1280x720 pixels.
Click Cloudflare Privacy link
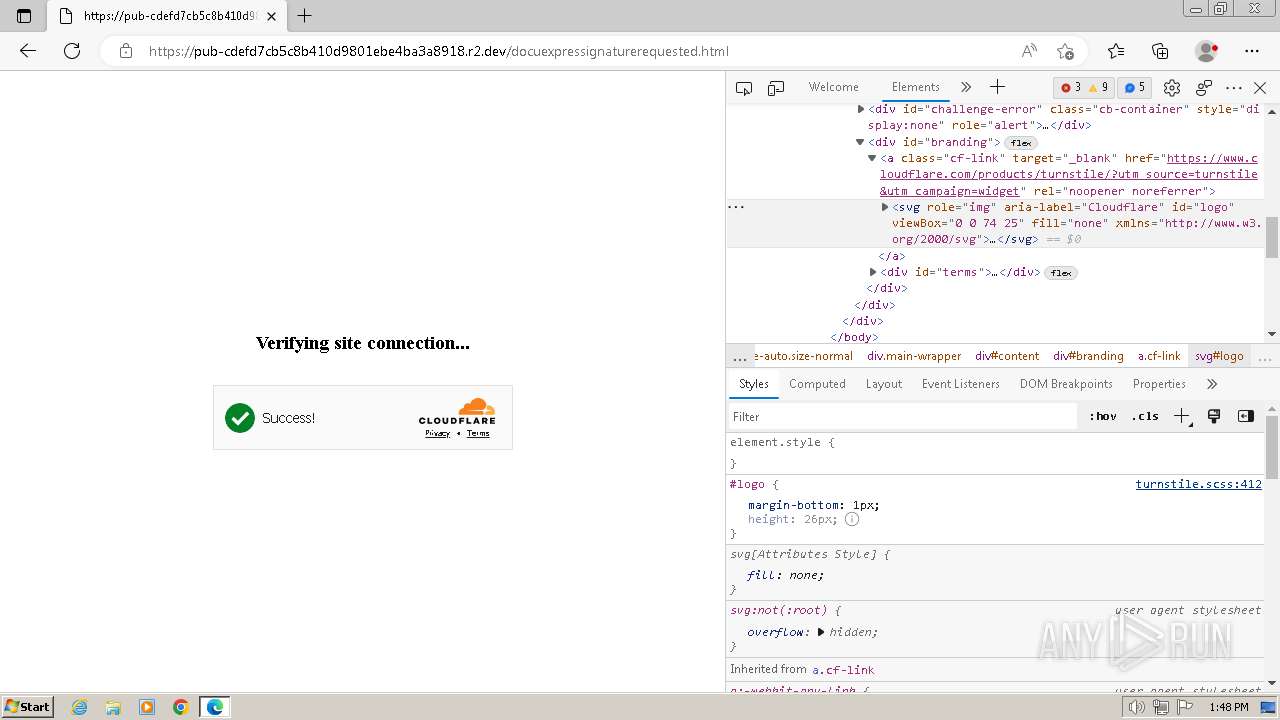pos(437,433)
